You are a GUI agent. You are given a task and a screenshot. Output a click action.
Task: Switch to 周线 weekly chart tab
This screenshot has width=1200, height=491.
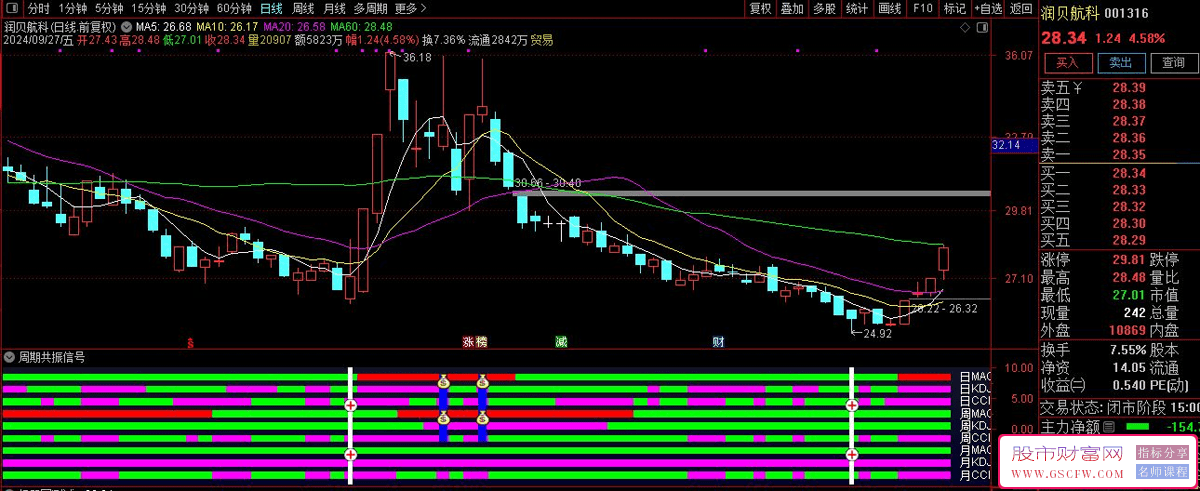coord(303,9)
